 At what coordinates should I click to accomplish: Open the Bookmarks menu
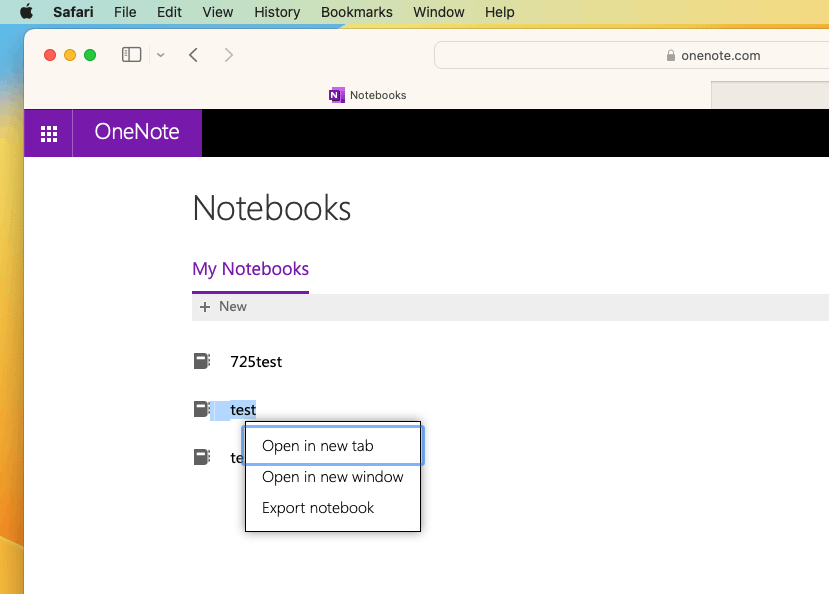click(356, 12)
